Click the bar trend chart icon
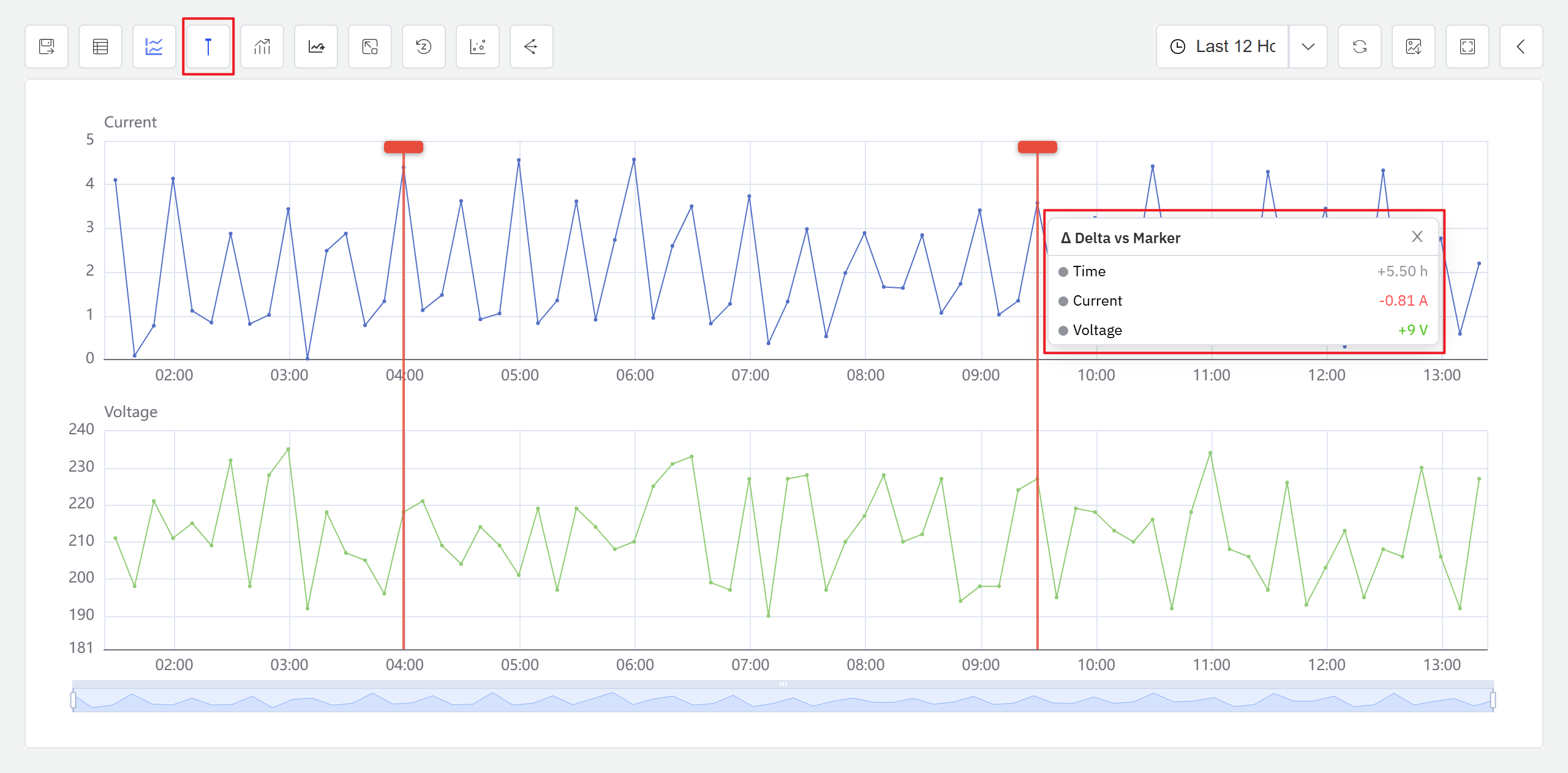The width and height of the screenshot is (1568, 773). point(262,47)
